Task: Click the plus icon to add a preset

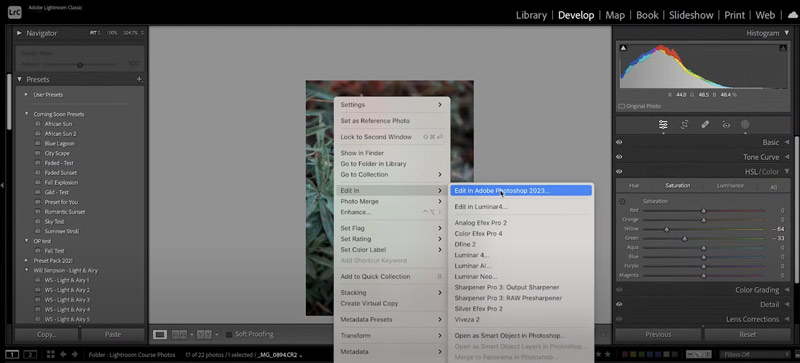Action: coord(139,79)
